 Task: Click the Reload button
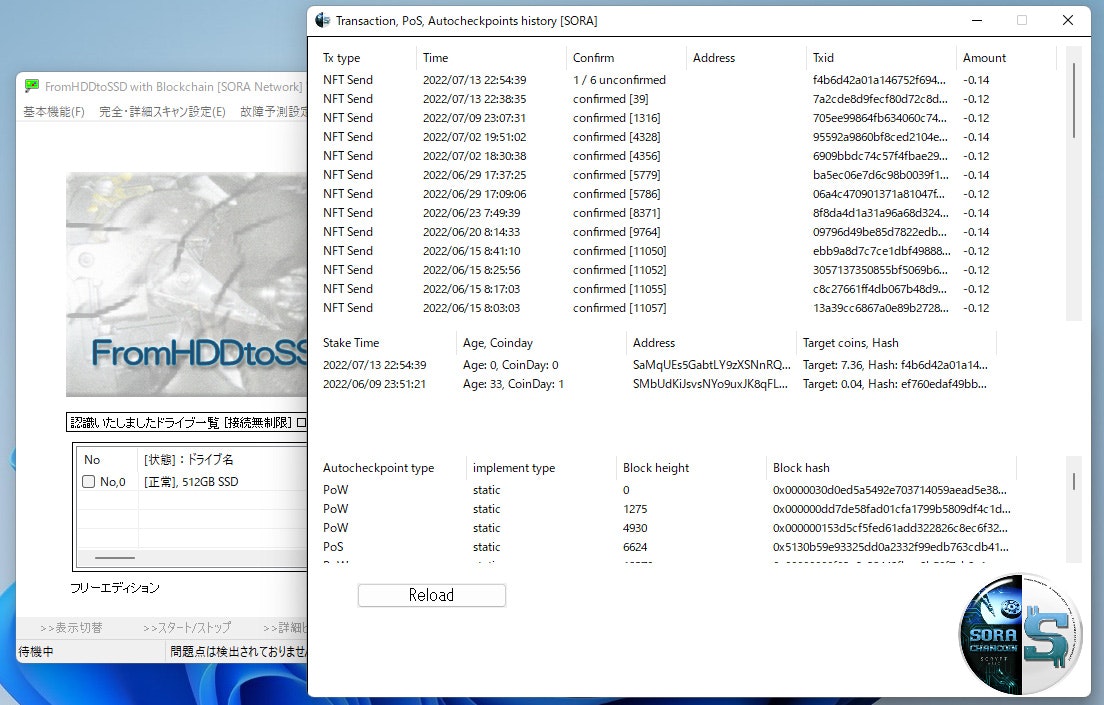tap(432, 595)
